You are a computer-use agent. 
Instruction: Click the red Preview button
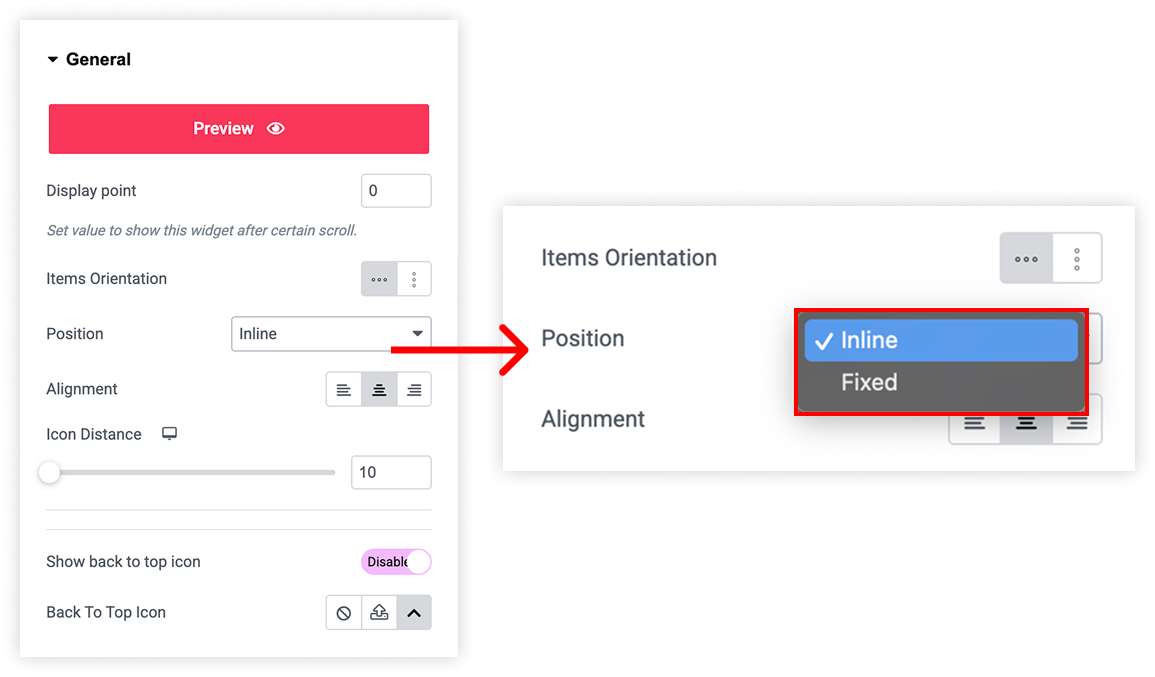click(239, 129)
